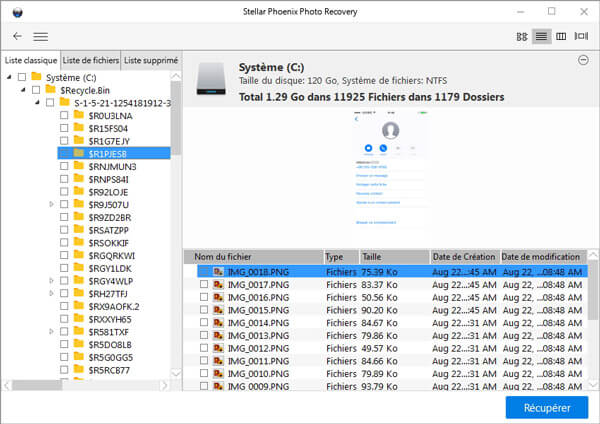
Task: Expand the $RGY4WLP folder
Action: pos(51,280)
